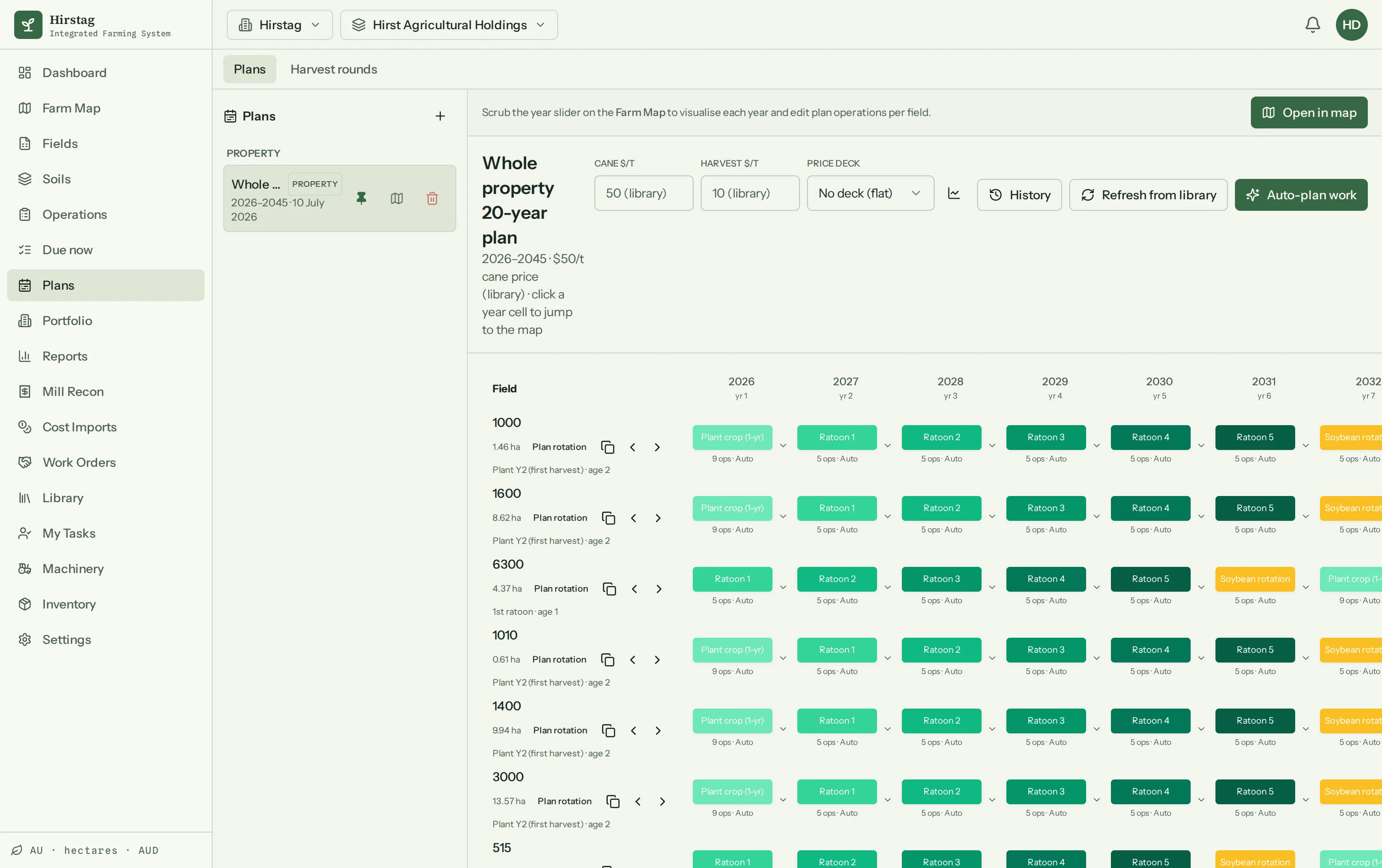
Task: Expand the No deck (flat) dropdown
Action: pyautogui.click(x=870, y=194)
